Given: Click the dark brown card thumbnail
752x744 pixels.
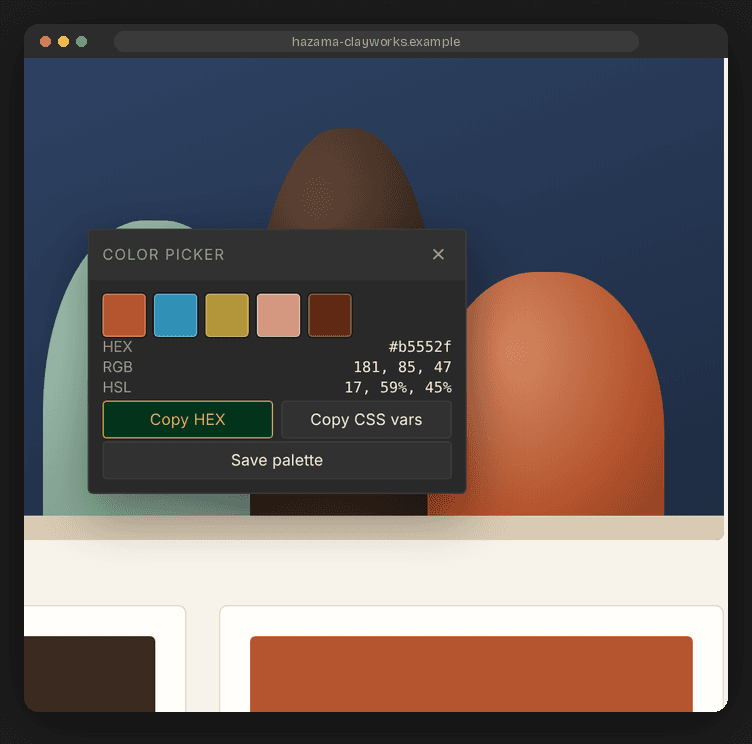Looking at the screenshot, I should (x=89, y=674).
